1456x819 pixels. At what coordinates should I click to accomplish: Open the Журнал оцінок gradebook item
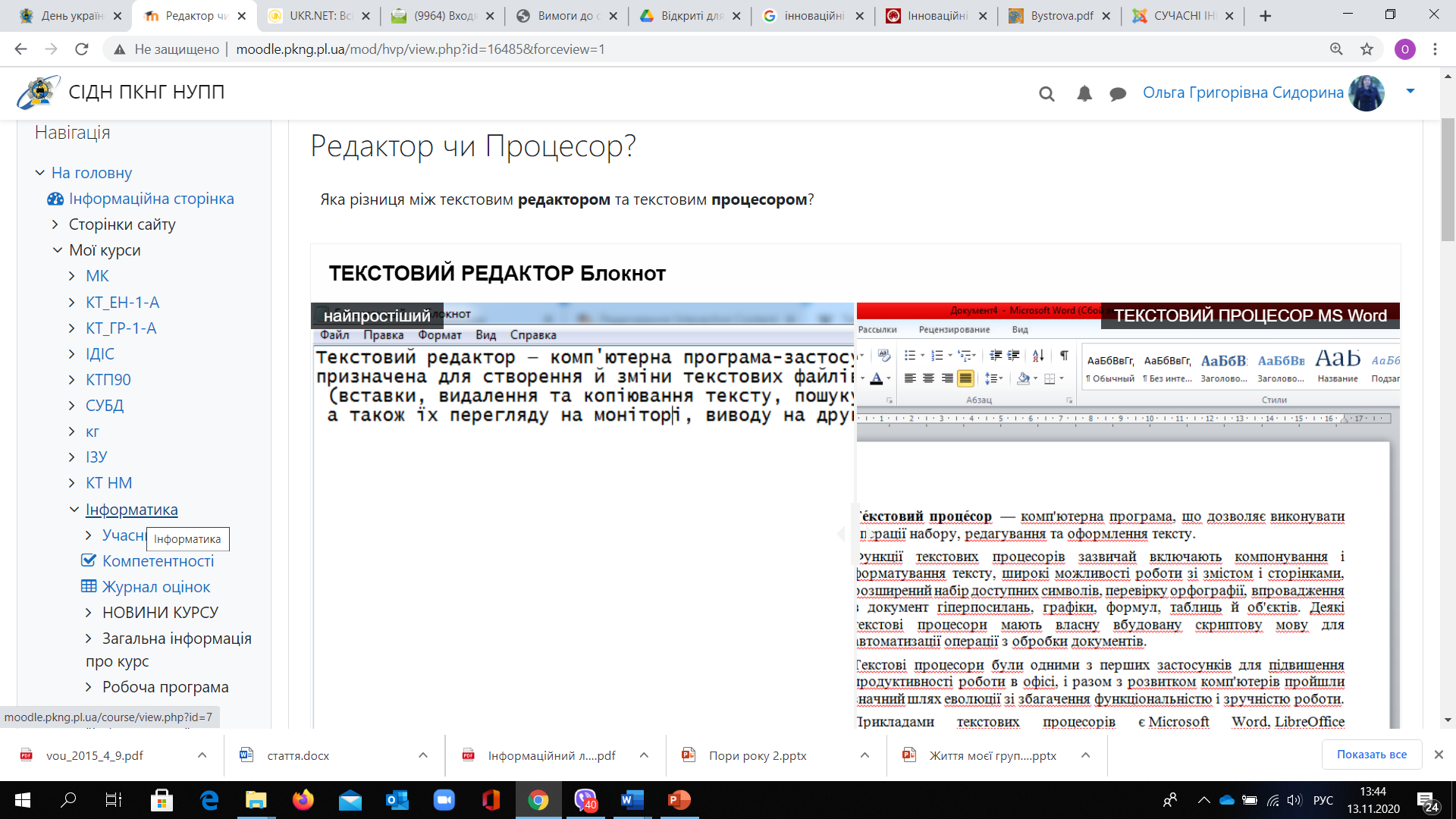(x=155, y=586)
